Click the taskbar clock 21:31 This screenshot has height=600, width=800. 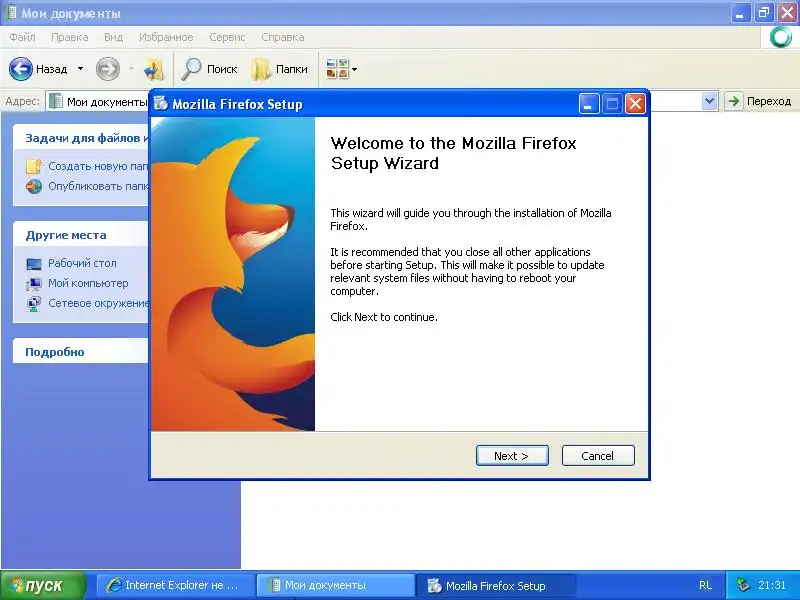(x=772, y=585)
